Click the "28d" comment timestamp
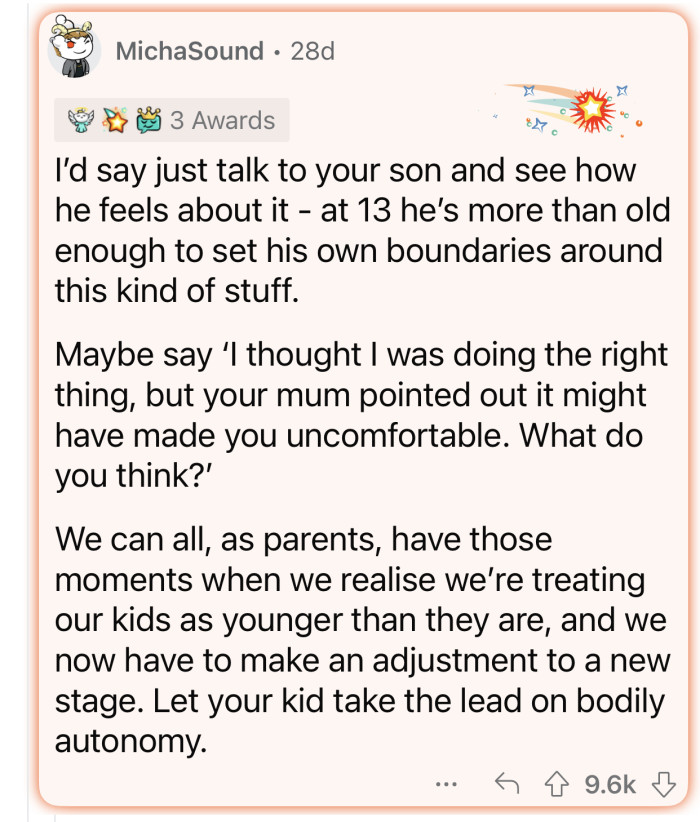The width and height of the screenshot is (700, 822). coord(312,51)
